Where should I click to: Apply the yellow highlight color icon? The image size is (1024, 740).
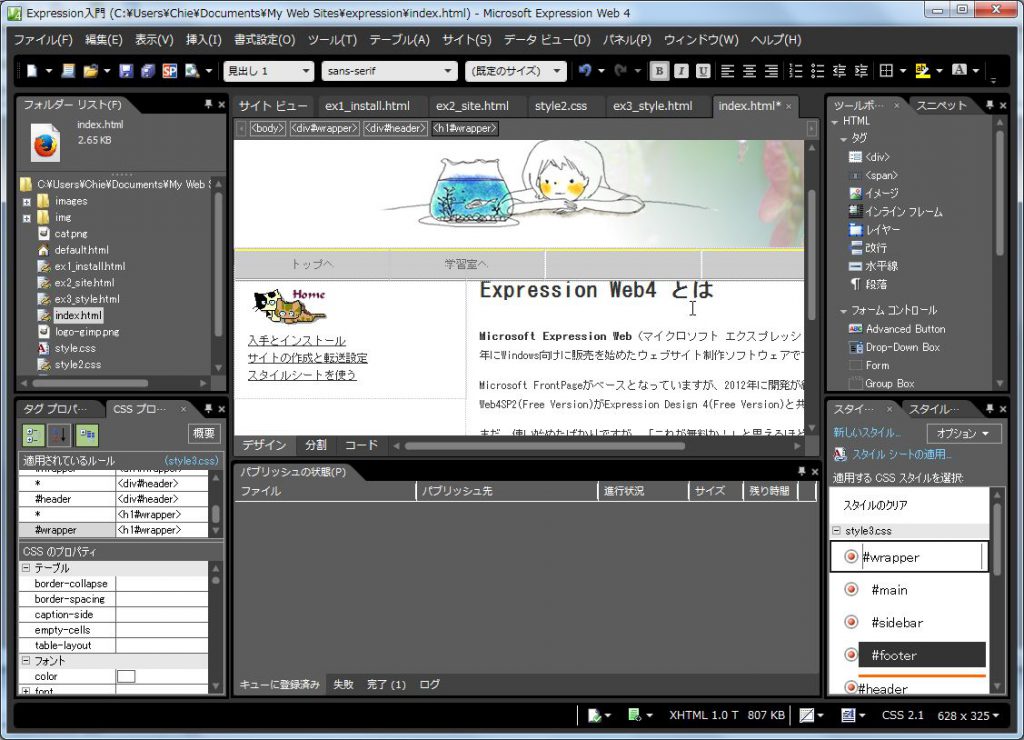922,71
